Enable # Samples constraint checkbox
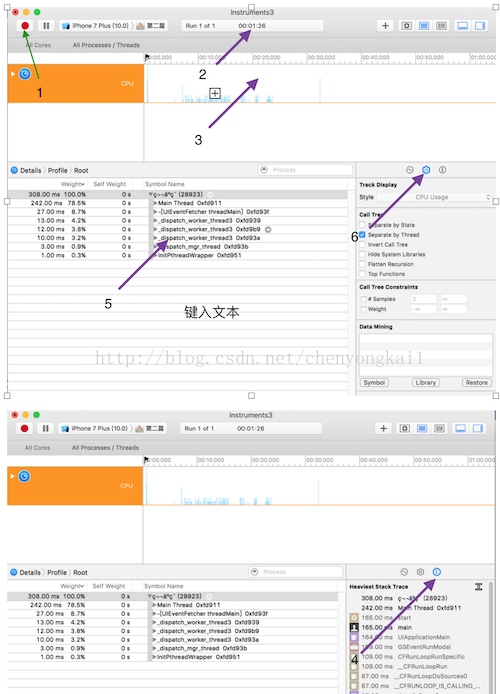 363,299
